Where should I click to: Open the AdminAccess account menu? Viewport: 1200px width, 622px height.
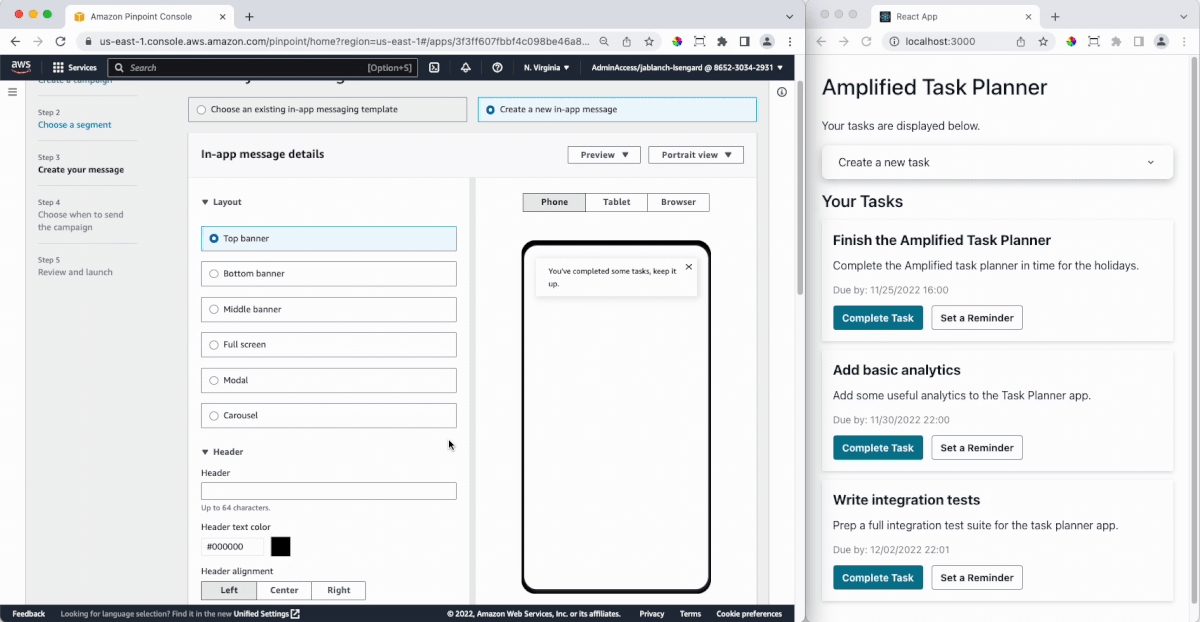(687, 68)
